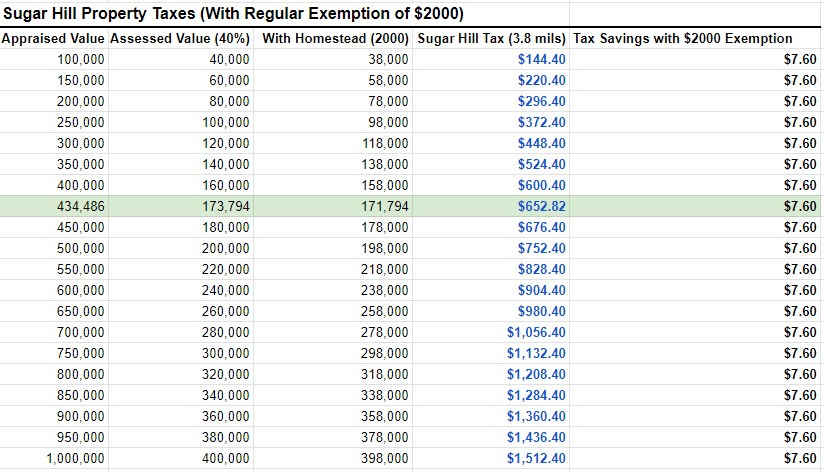Select tax cell $220.40
Viewport: 824px width, 472px height.
542,80
